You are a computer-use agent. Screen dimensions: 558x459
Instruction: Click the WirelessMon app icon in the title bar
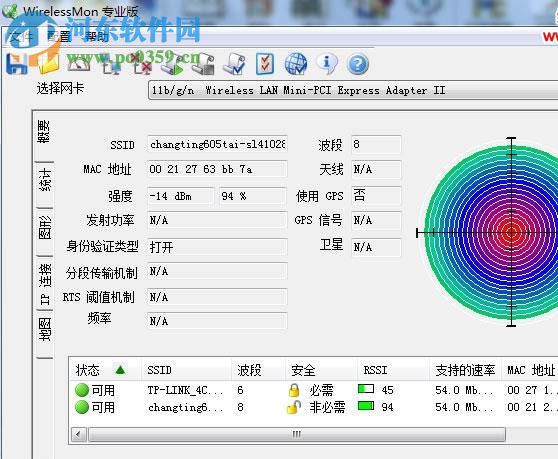tap(10, 11)
